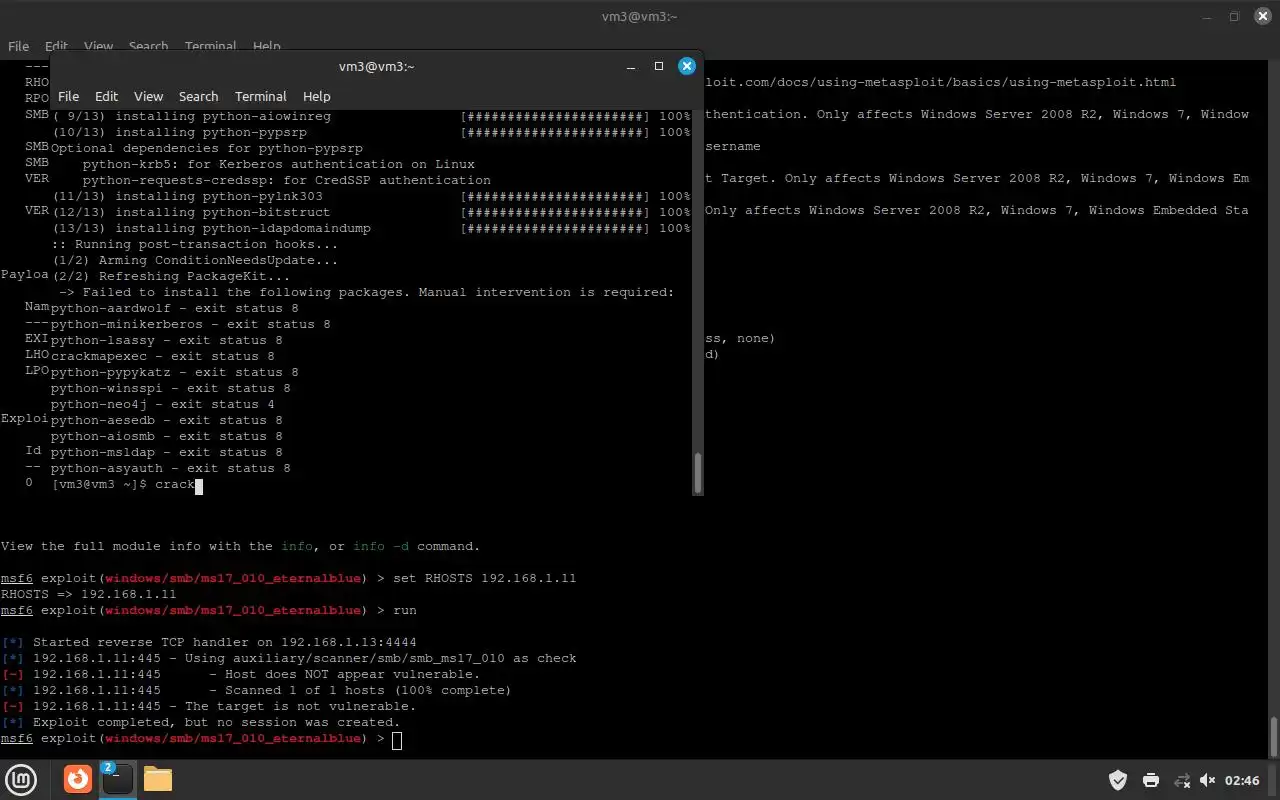Open View menu in front terminal

pos(148,96)
